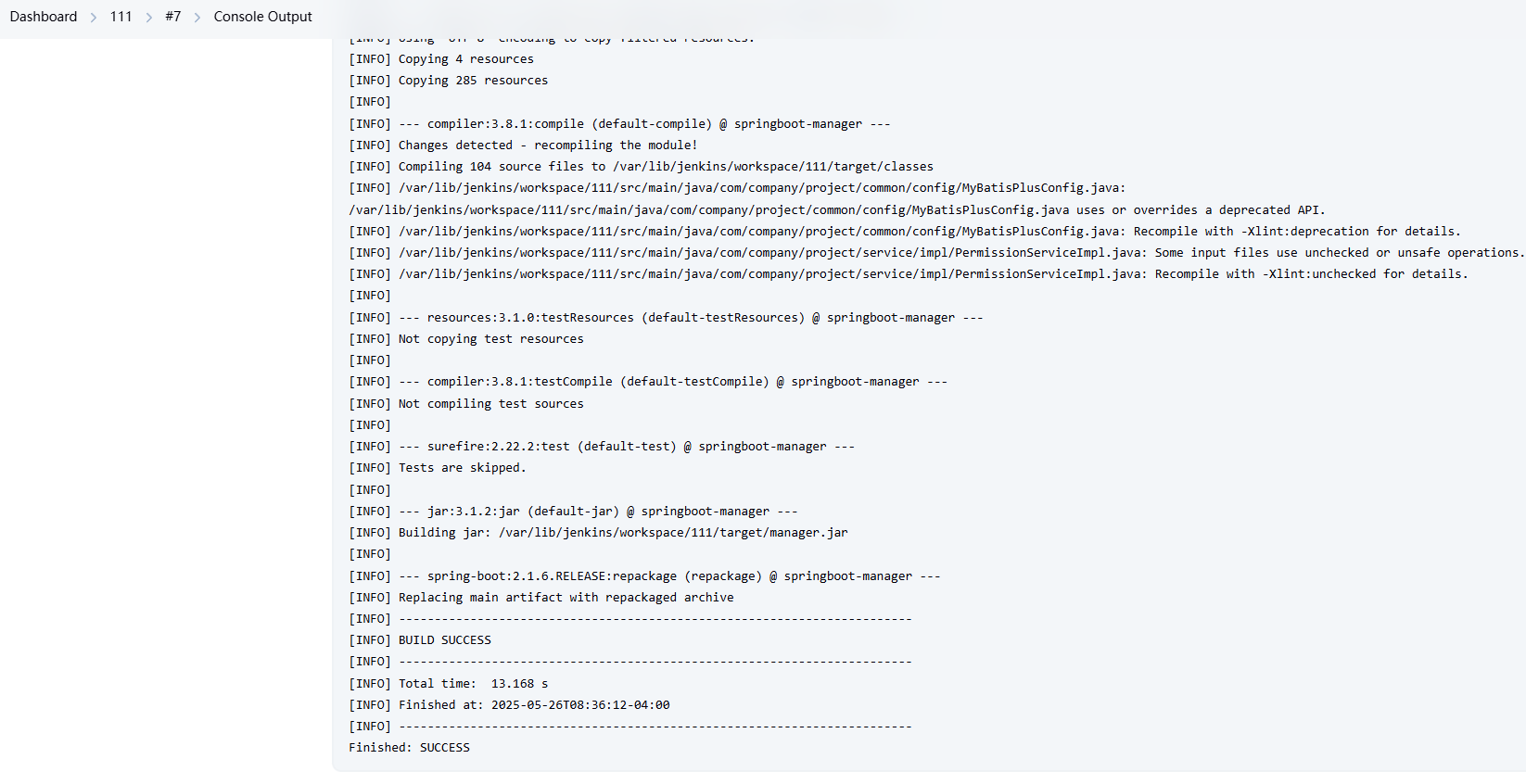Viewport: 1526px width, 784px height.
Task: Expand the chevron after Dashboard
Action: (x=94, y=18)
